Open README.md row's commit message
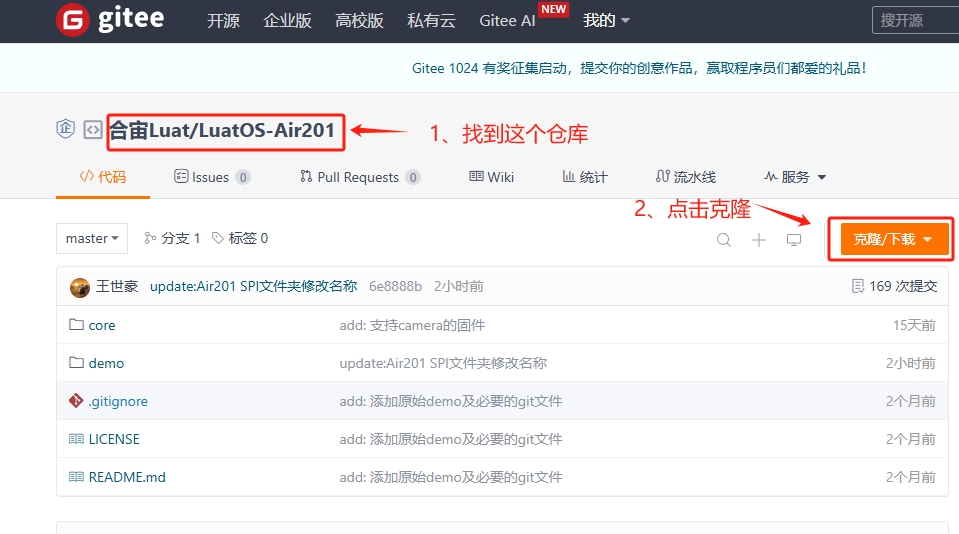This screenshot has width=959, height=534. [451, 477]
